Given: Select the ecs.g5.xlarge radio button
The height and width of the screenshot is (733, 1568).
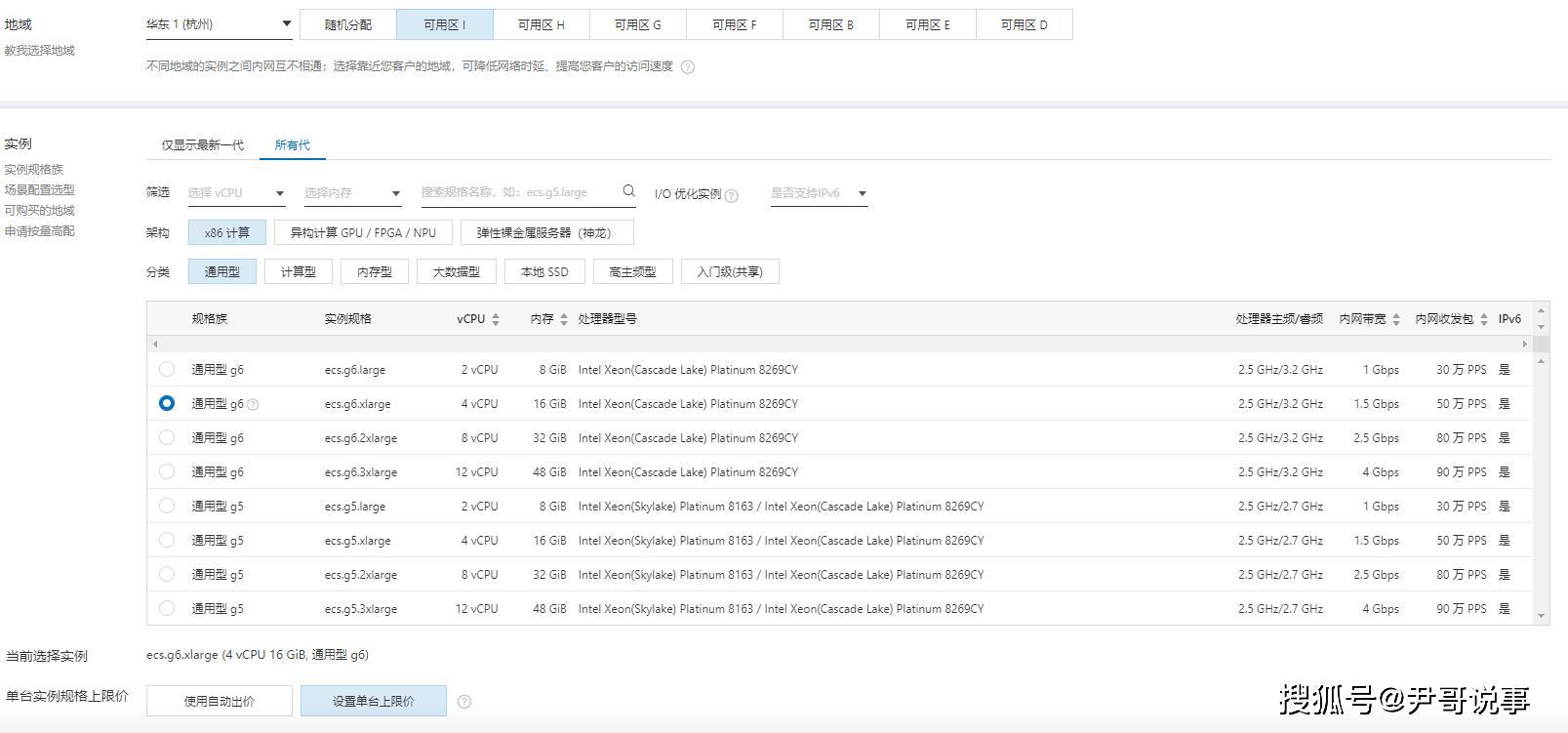Looking at the screenshot, I should tap(167, 540).
